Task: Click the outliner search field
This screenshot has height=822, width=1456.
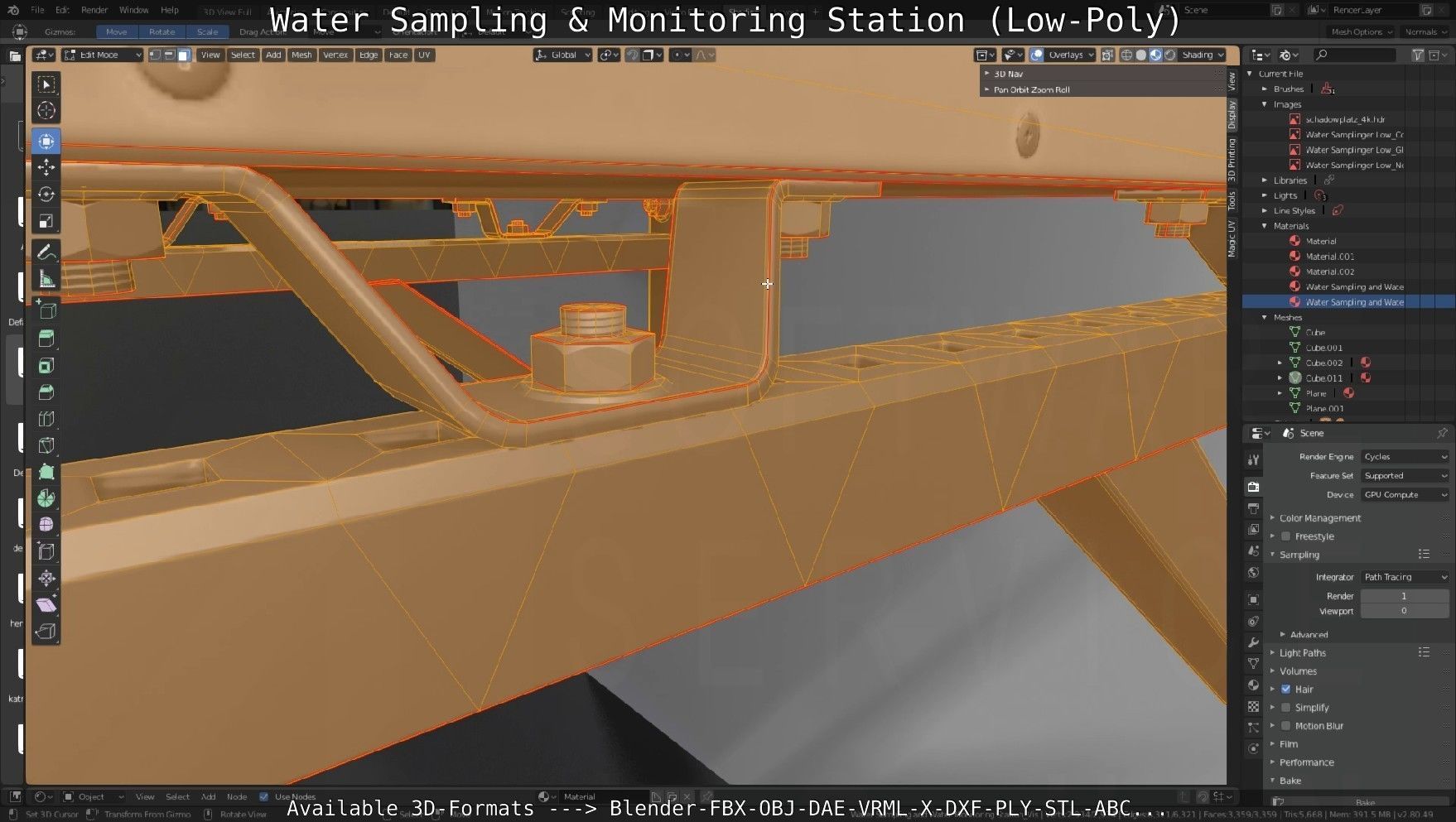Action: (1355, 55)
